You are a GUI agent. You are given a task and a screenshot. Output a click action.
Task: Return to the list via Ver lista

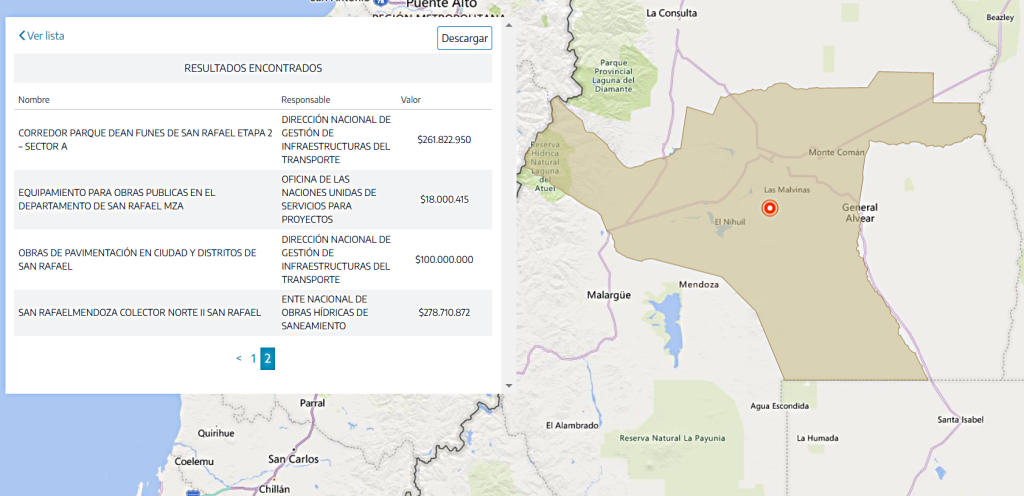pyautogui.click(x=45, y=36)
